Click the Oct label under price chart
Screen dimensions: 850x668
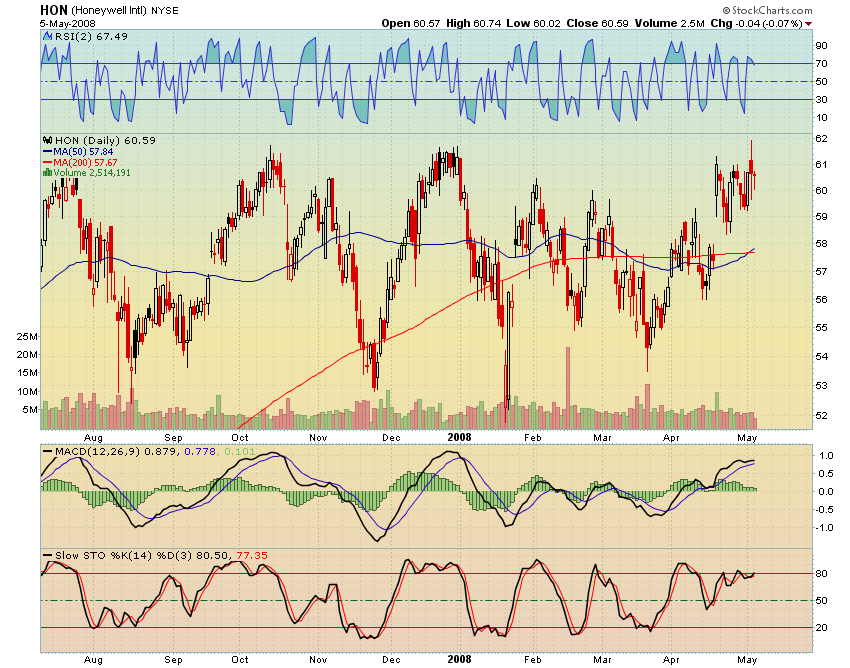point(240,438)
